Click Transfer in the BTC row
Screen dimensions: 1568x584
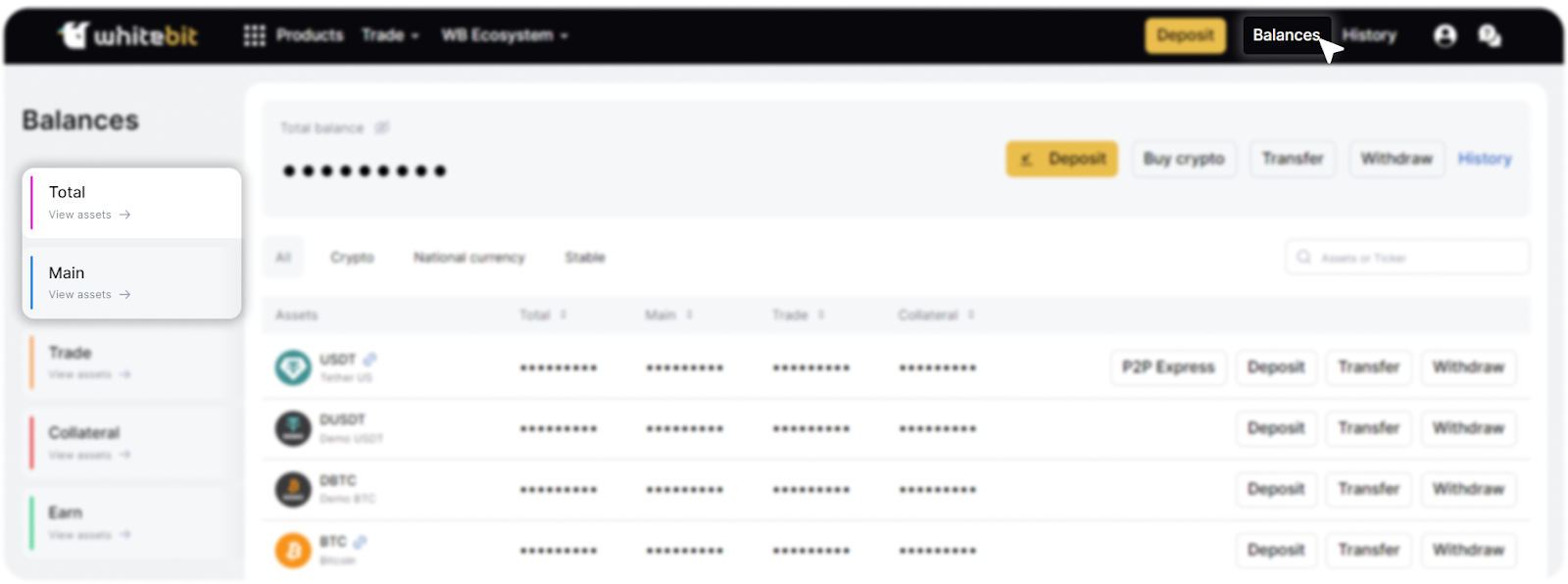pos(1369,550)
